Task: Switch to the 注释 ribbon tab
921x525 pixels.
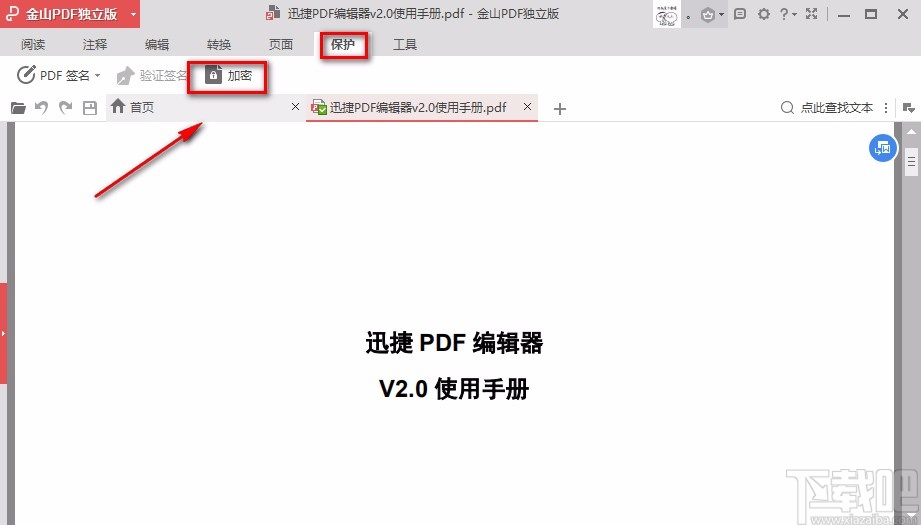Action: (x=95, y=45)
